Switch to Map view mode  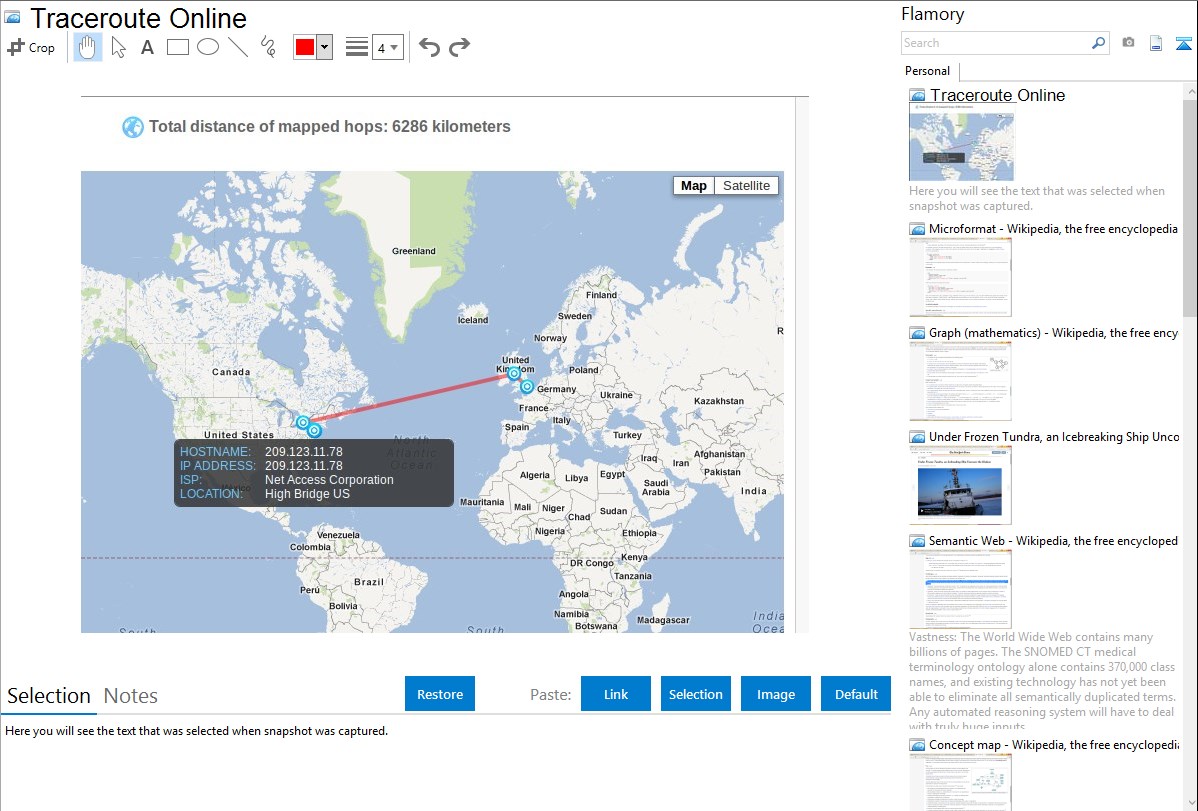click(693, 186)
